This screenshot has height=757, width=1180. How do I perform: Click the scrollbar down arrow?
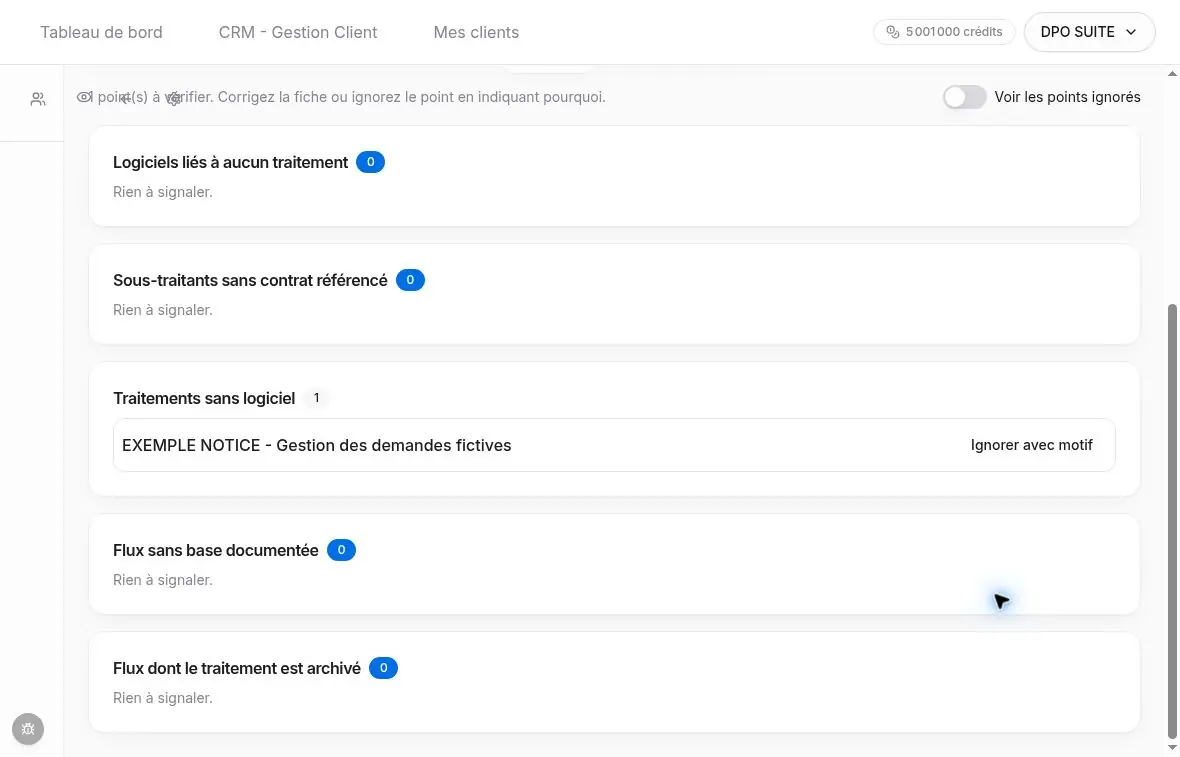(1172, 748)
